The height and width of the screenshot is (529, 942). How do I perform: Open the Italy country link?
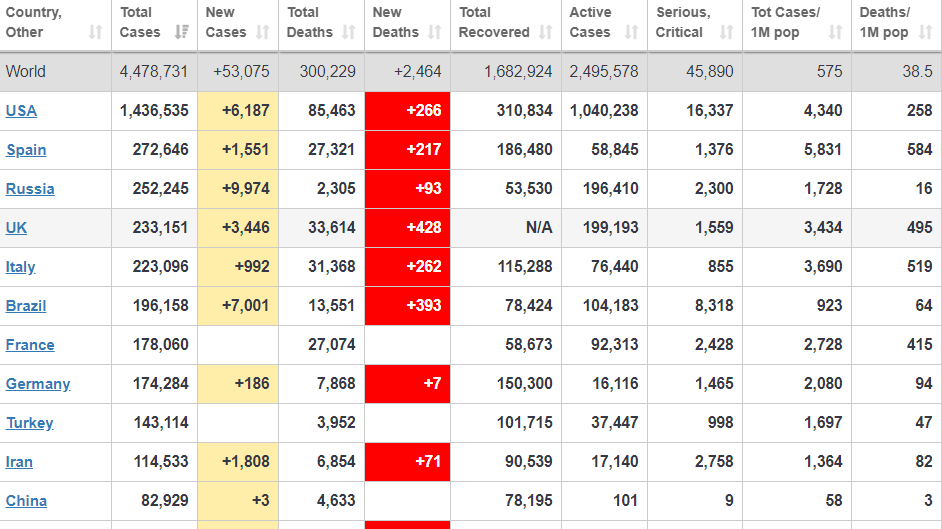[x=20, y=267]
